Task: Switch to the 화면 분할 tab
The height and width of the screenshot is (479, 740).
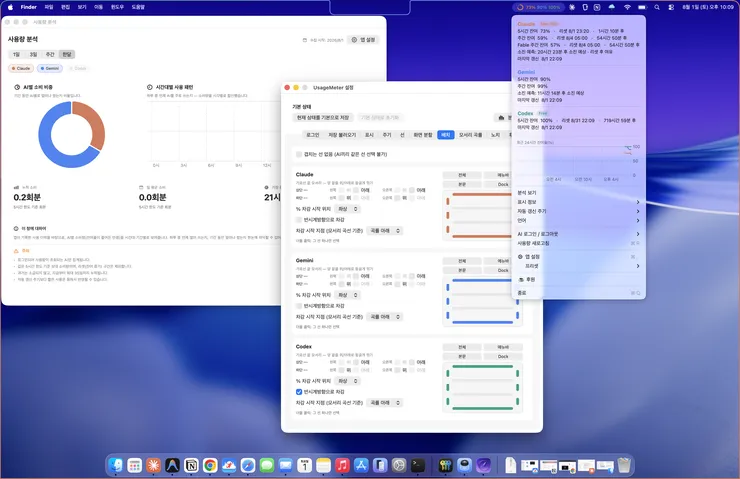Action: (422, 135)
